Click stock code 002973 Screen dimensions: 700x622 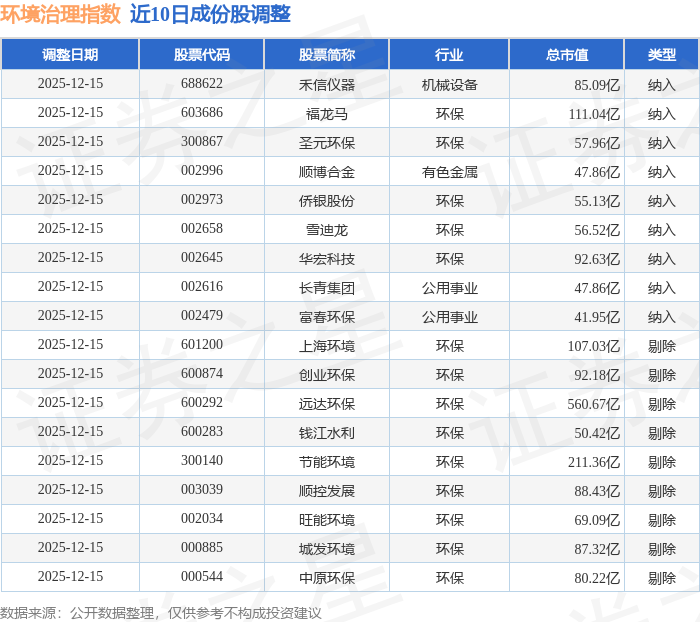coord(202,200)
